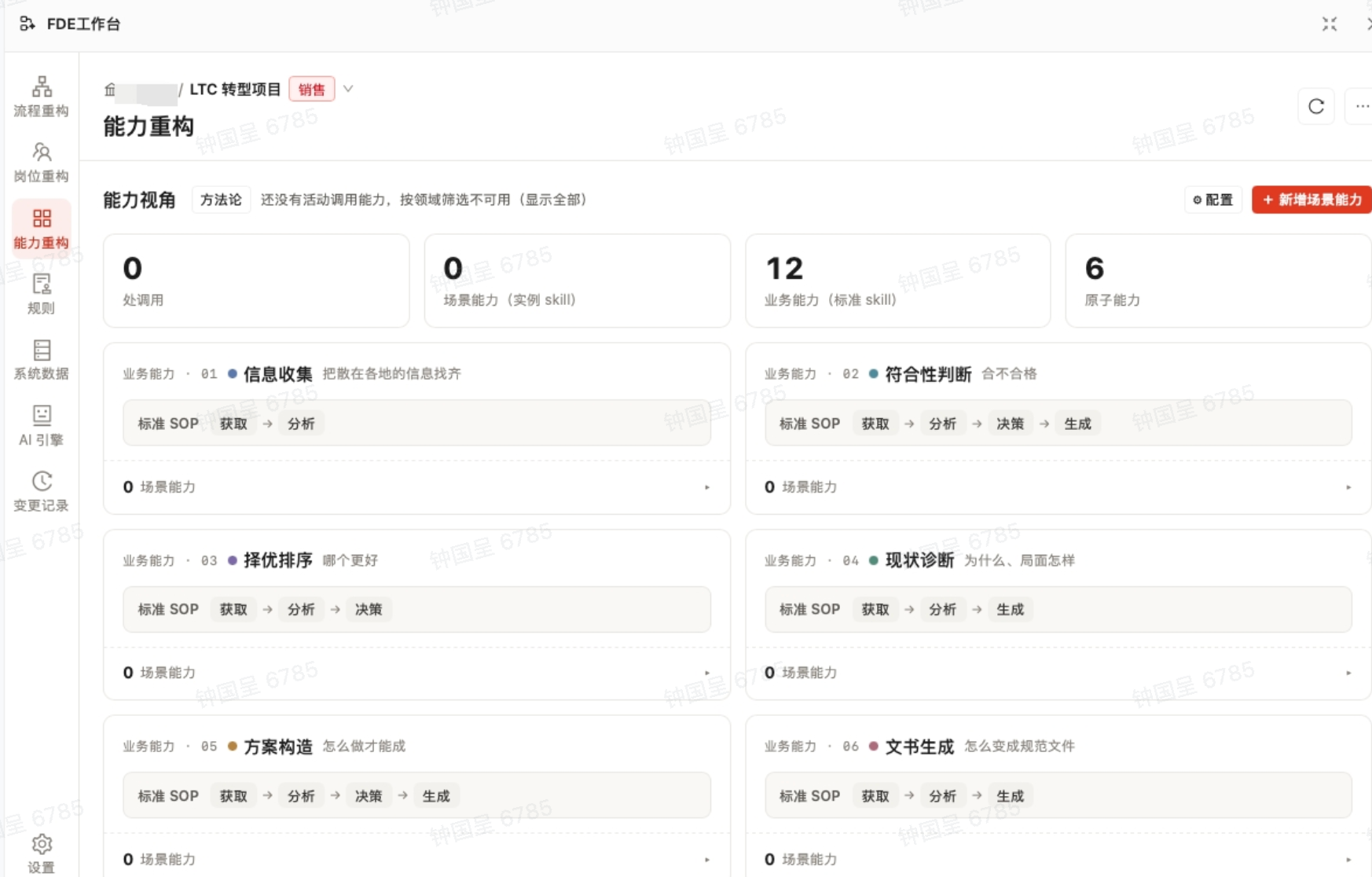The height and width of the screenshot is (877, 1372).
Task: Expand 场景能力 row under 方案构造
Action: 416,859
